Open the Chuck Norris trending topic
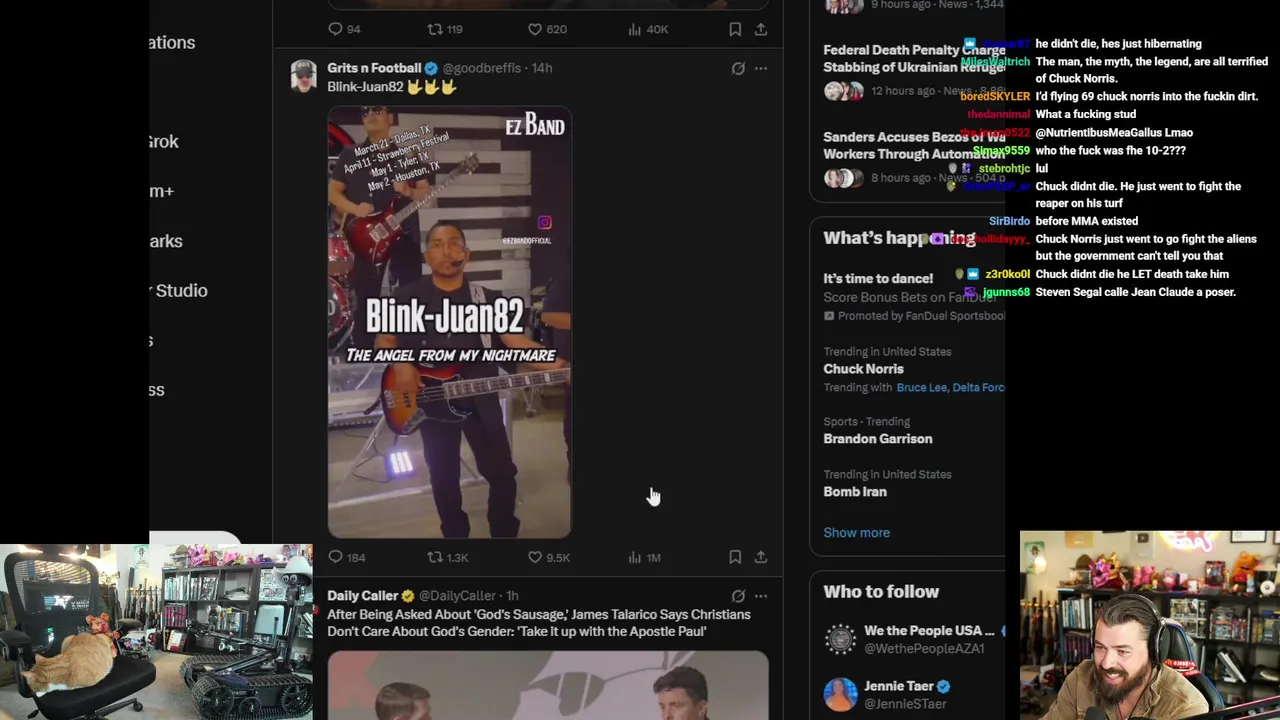 (863, 369)
